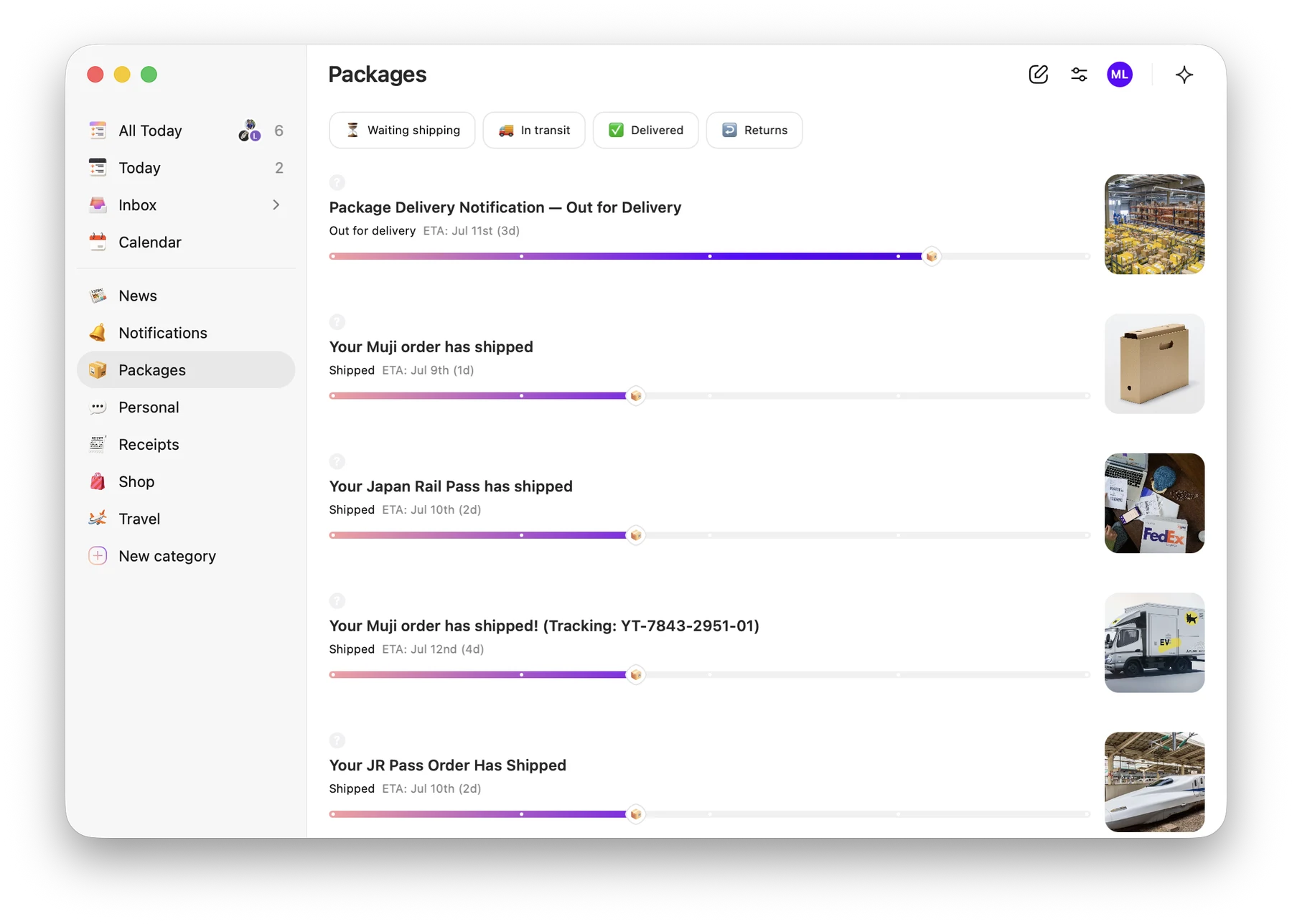Select the Receipts category
1292x924 pixels.
(x=186, y=445)
